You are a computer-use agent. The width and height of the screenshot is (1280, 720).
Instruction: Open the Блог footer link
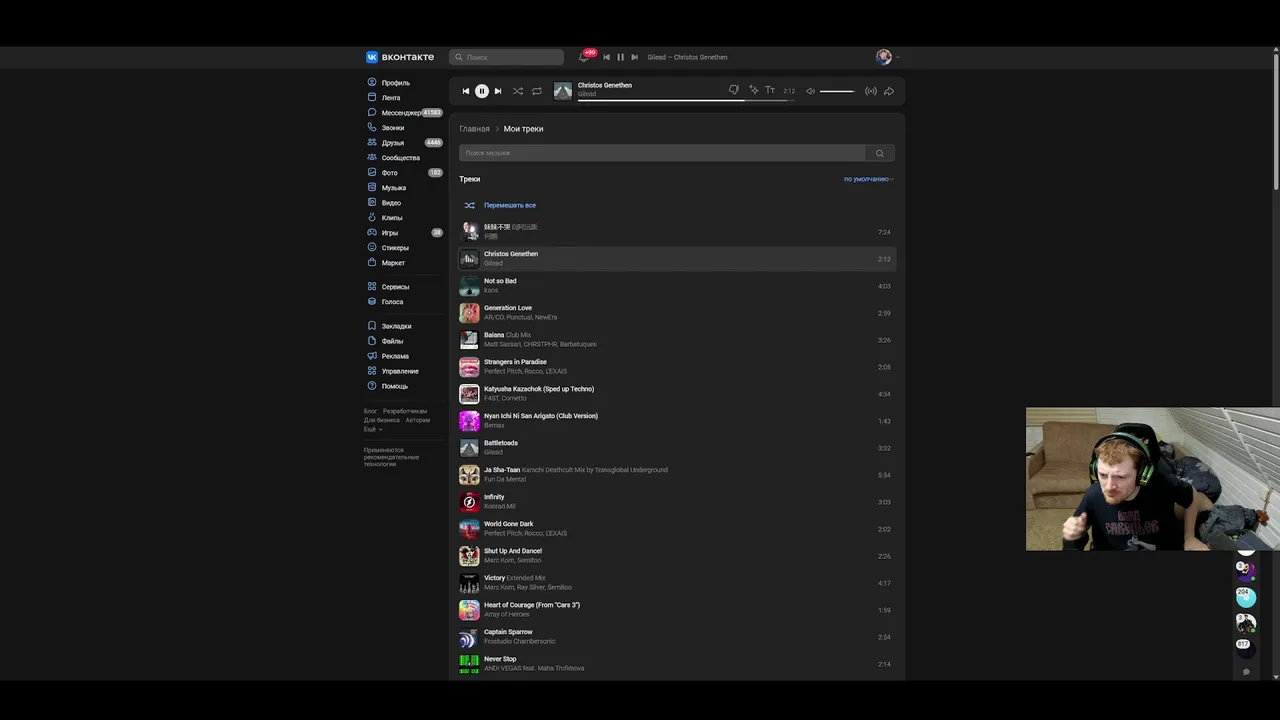click(x=370, y=411)
